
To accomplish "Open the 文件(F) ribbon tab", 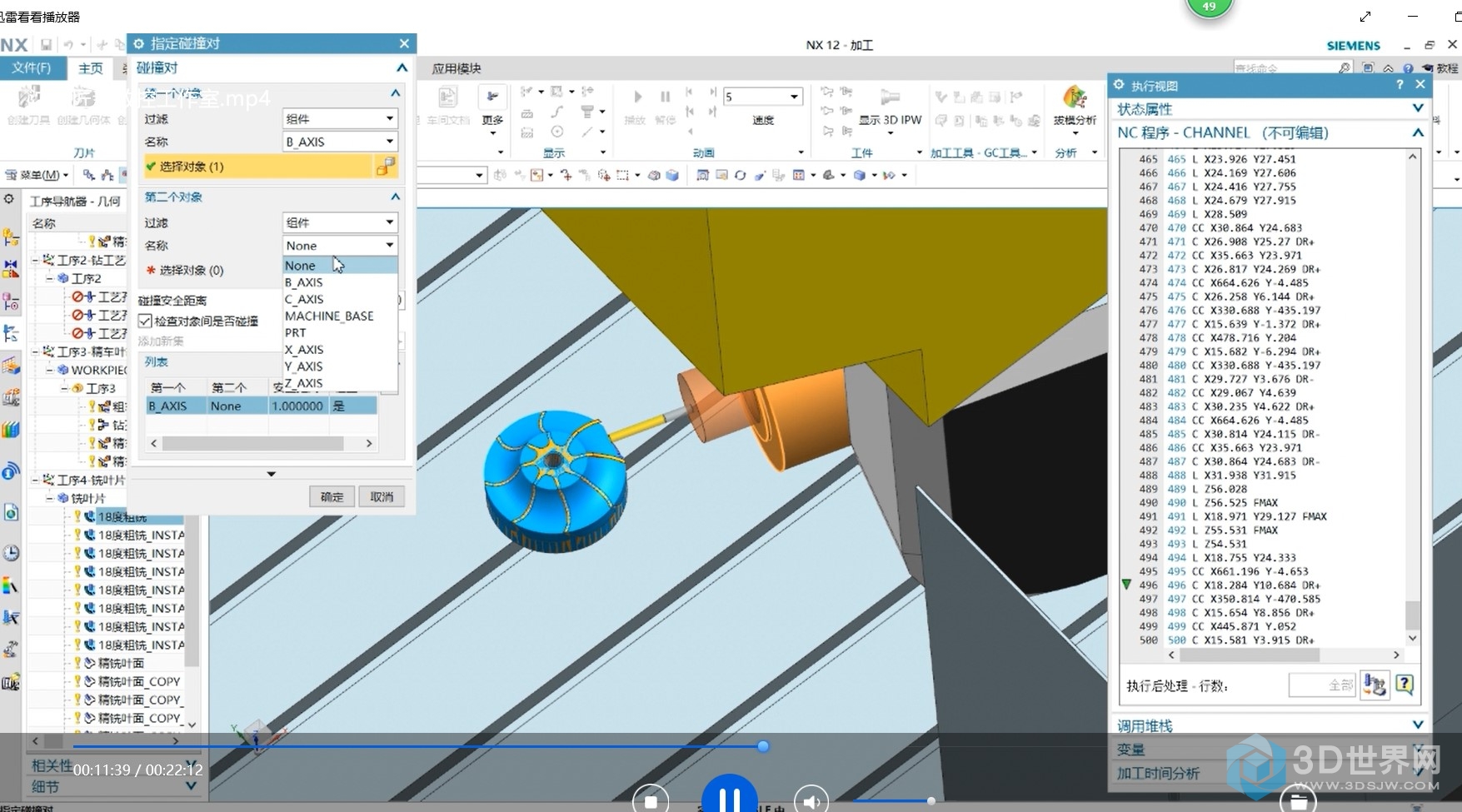I will pos(31,68).
